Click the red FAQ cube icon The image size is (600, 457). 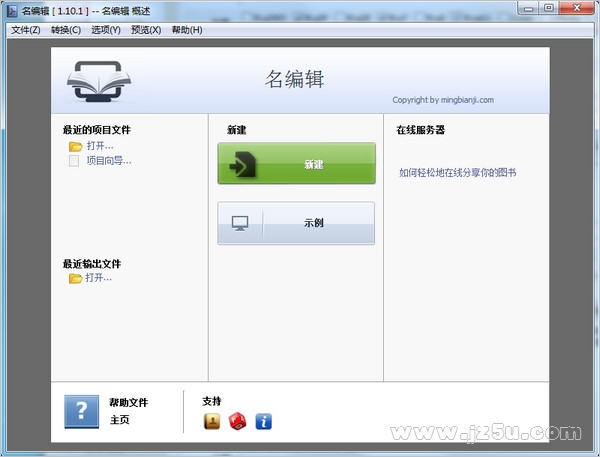pos(237,421)
